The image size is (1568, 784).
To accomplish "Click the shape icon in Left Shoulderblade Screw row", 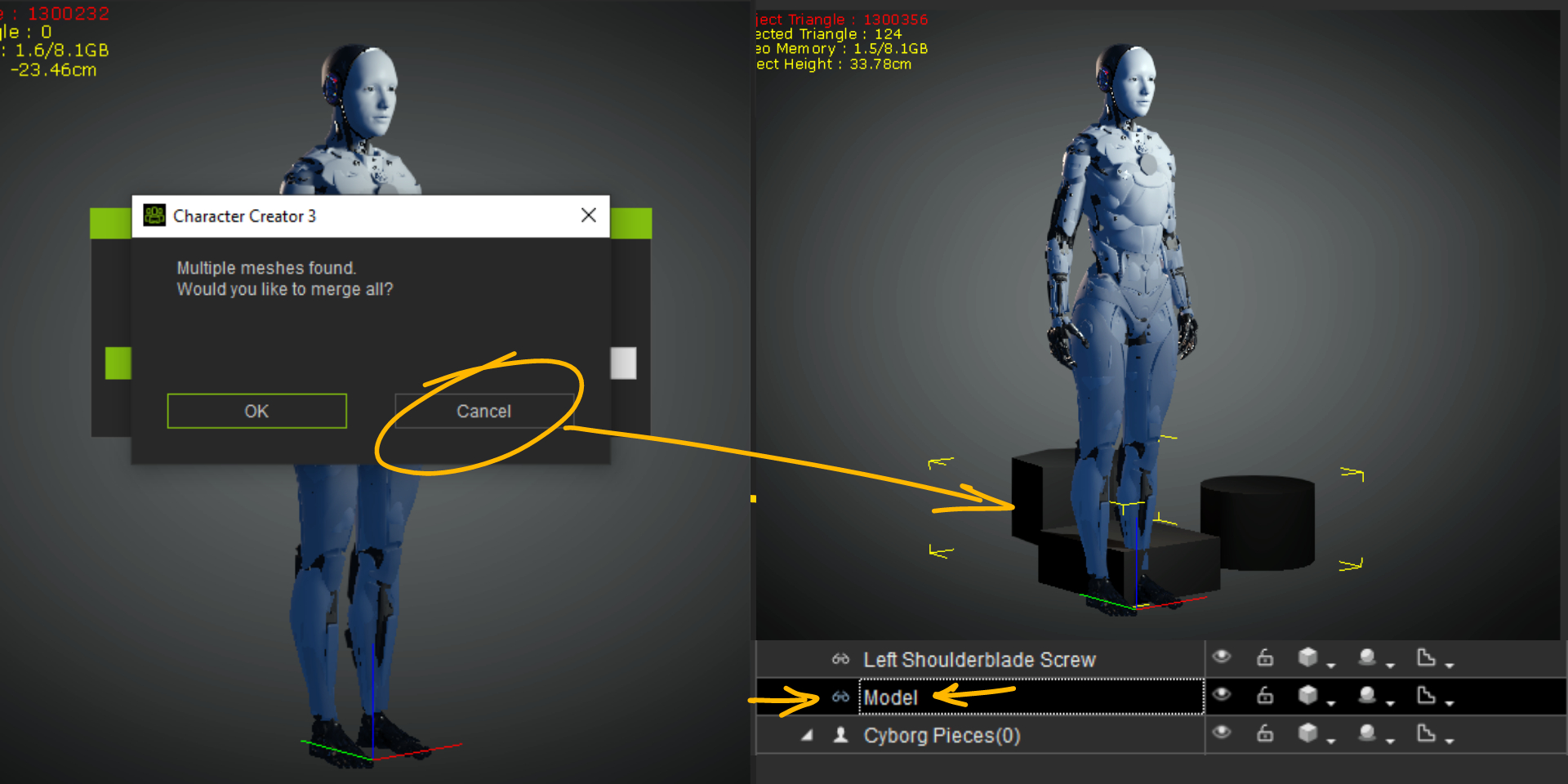I will (x=1426, y=657).
